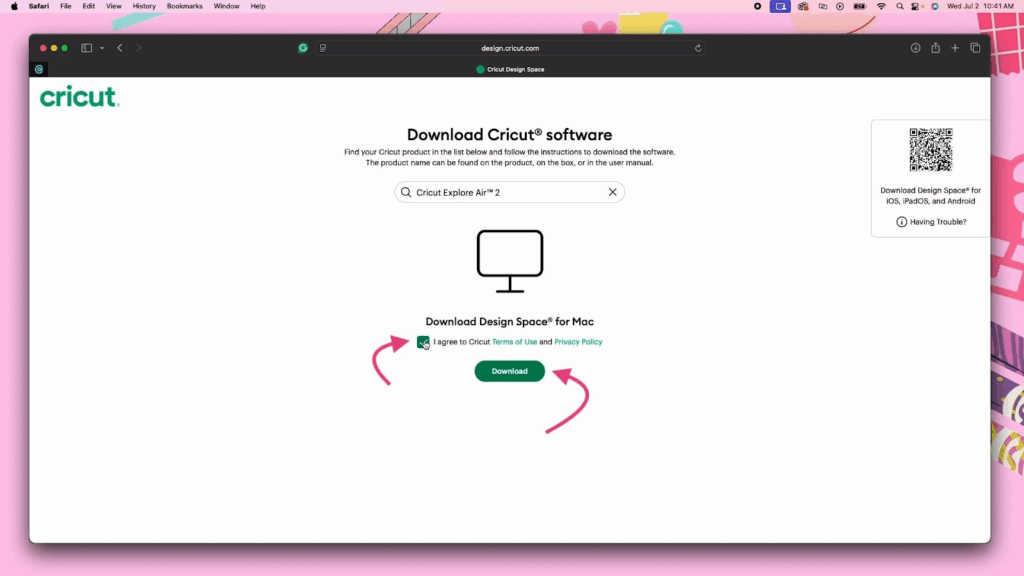Image resolution: width=1024 pixels, height=576 pixels.
Task: Click the Download Design Space for Mac text
Action: click(509, 321)
